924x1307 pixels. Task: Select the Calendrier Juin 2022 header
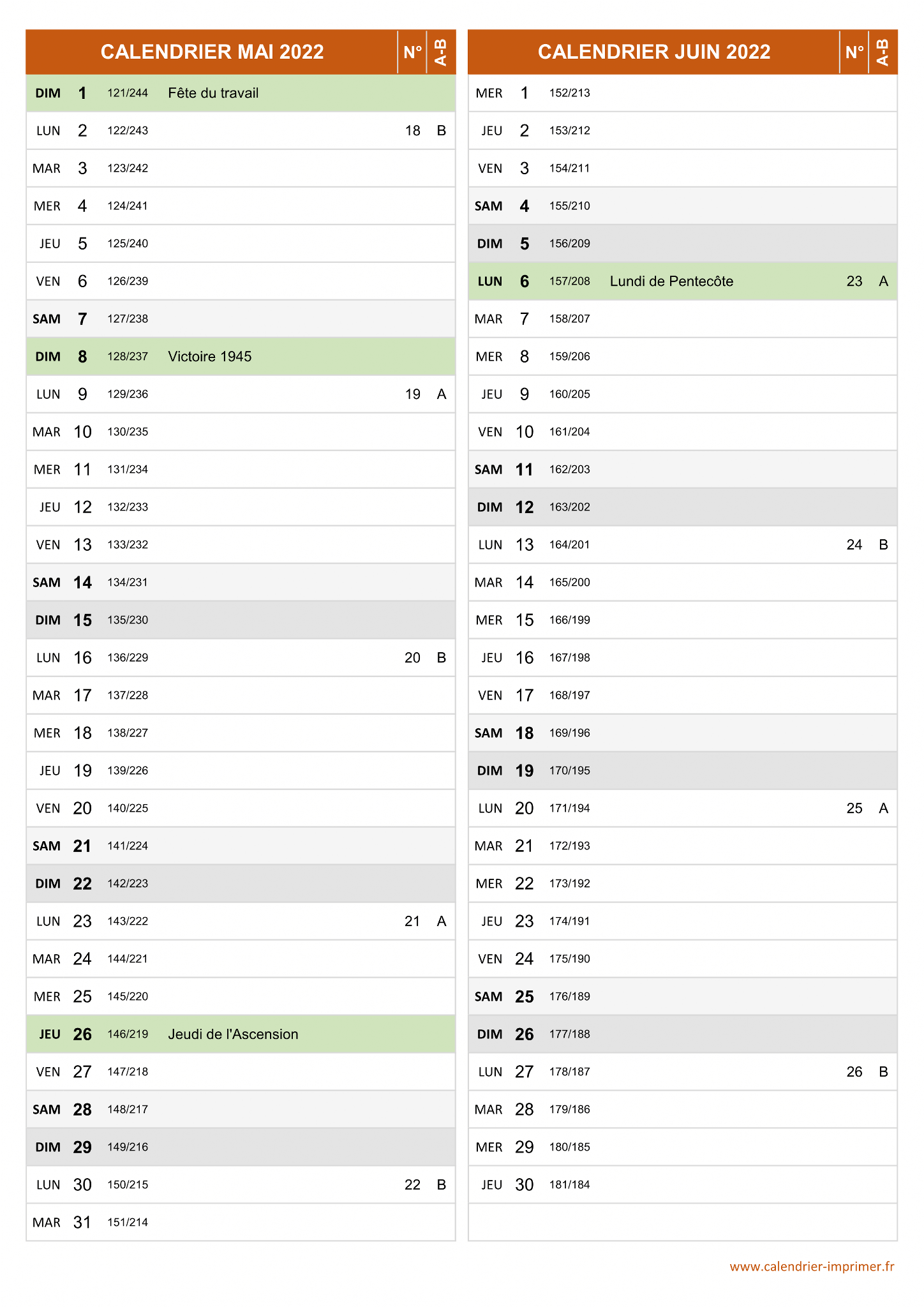click(653, 52)
